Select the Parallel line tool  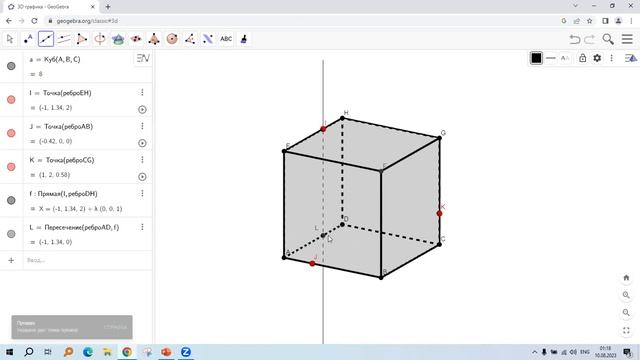[64, 39]
